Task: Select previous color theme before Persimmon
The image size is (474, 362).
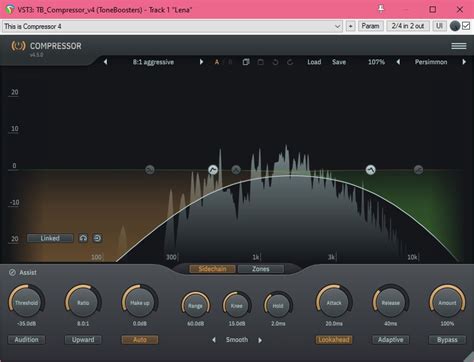Action: (x=398, y=62)
